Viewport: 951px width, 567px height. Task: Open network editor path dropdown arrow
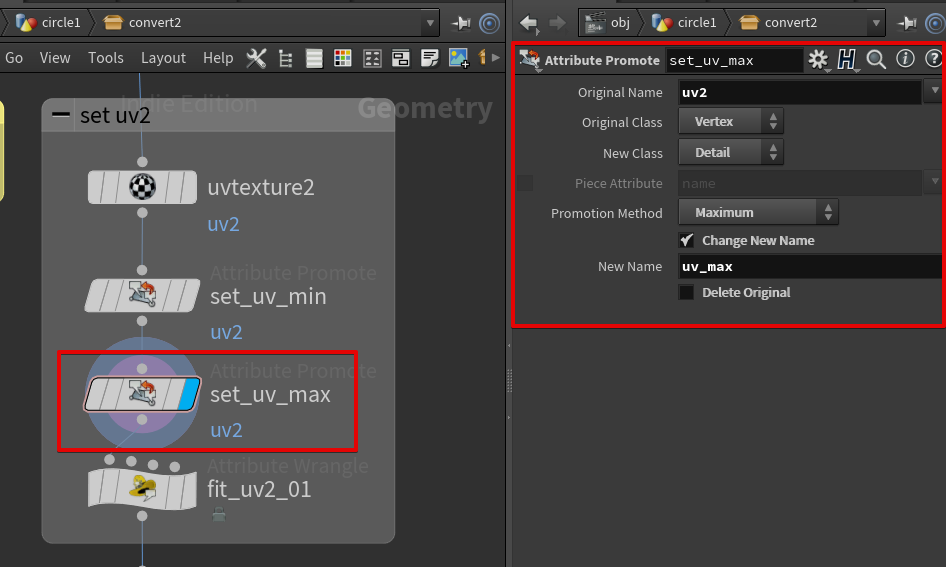pos(430,23)
